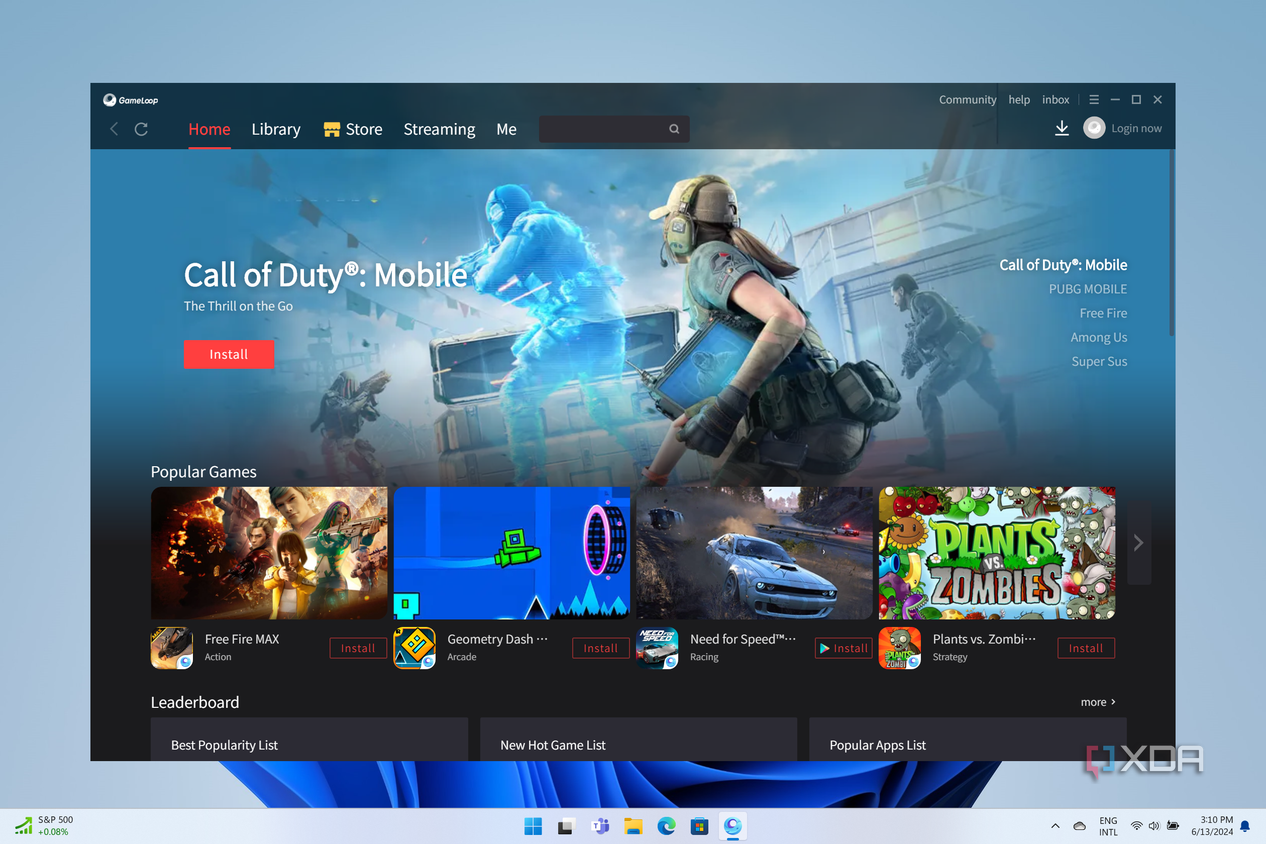Open the notification bell icon
This screenshot has width=1266, height=844.
1245,826
